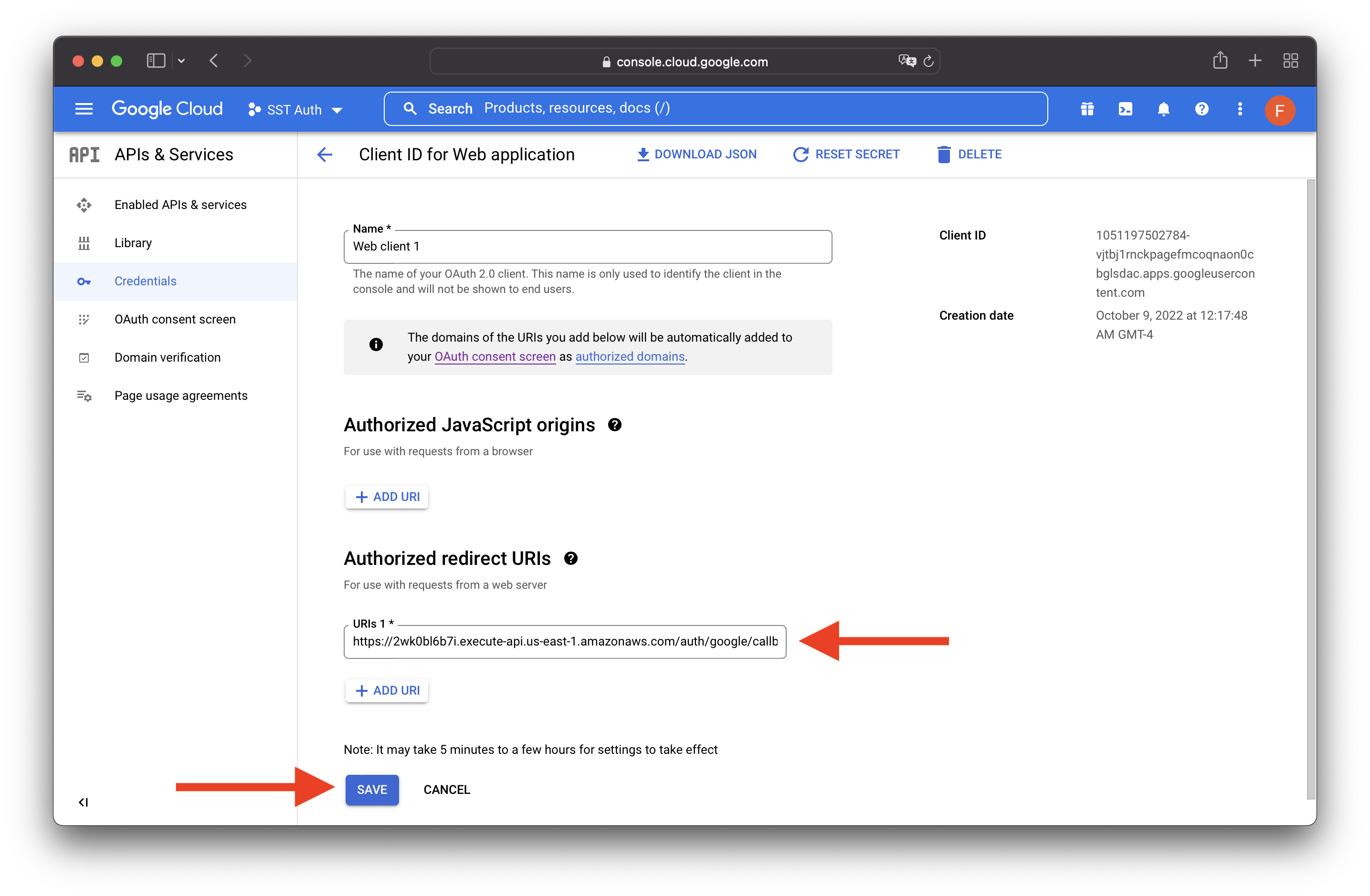
Task: Open OAuth consent screen in sidebar
Action: (x=176, y=319)
